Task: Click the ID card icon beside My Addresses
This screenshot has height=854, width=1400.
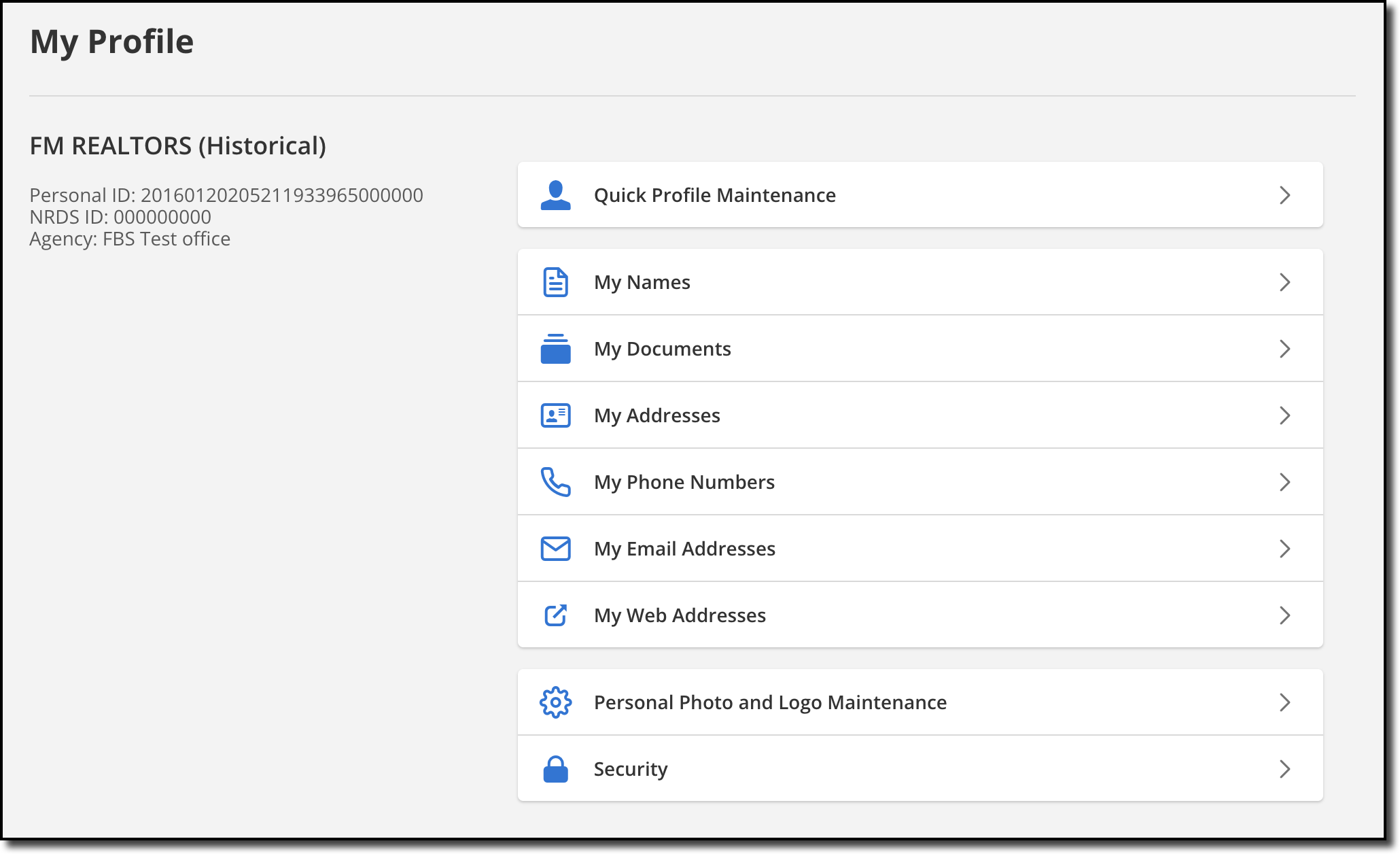Action: 555,415
